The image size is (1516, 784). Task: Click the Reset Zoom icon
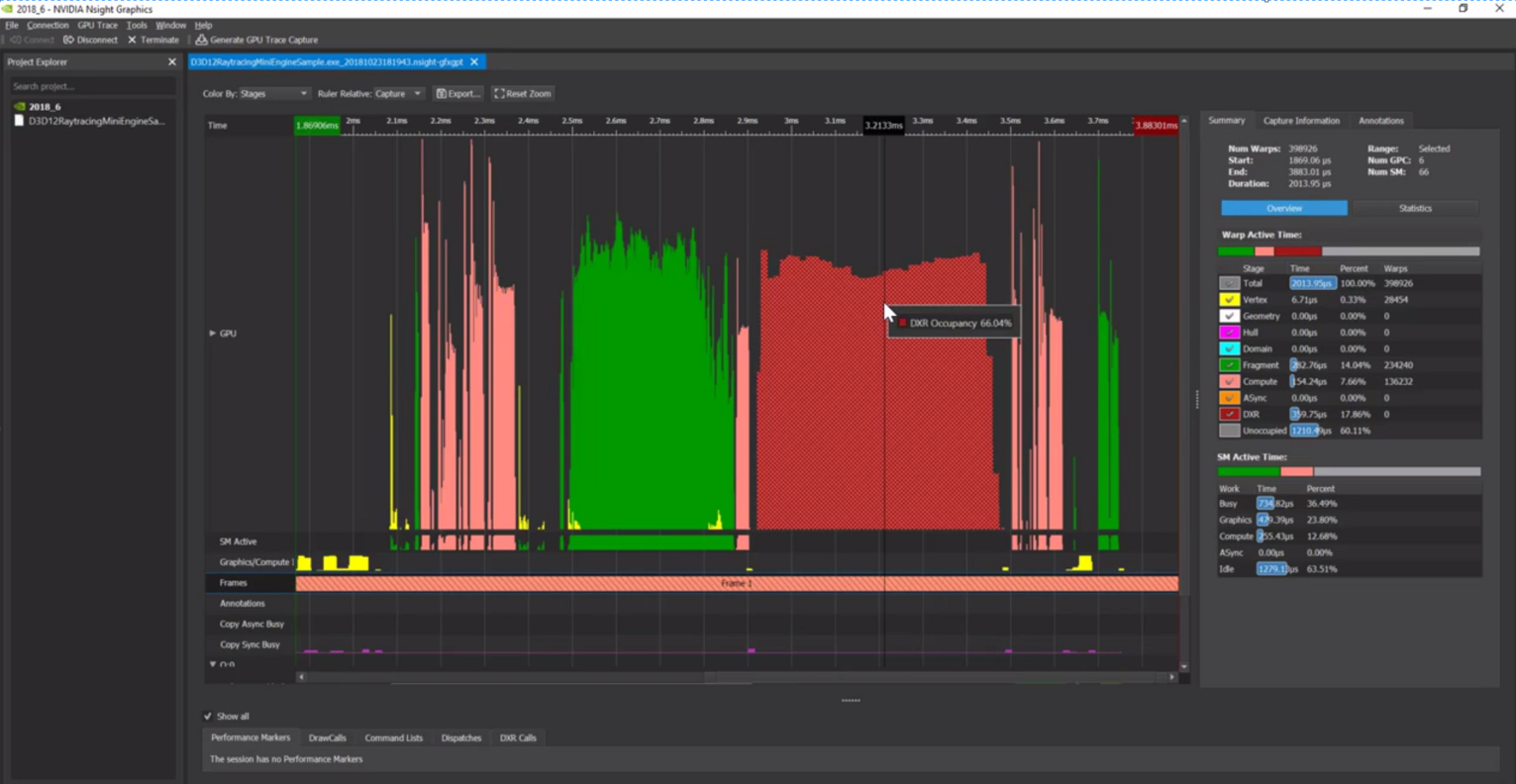coord(499,94)
